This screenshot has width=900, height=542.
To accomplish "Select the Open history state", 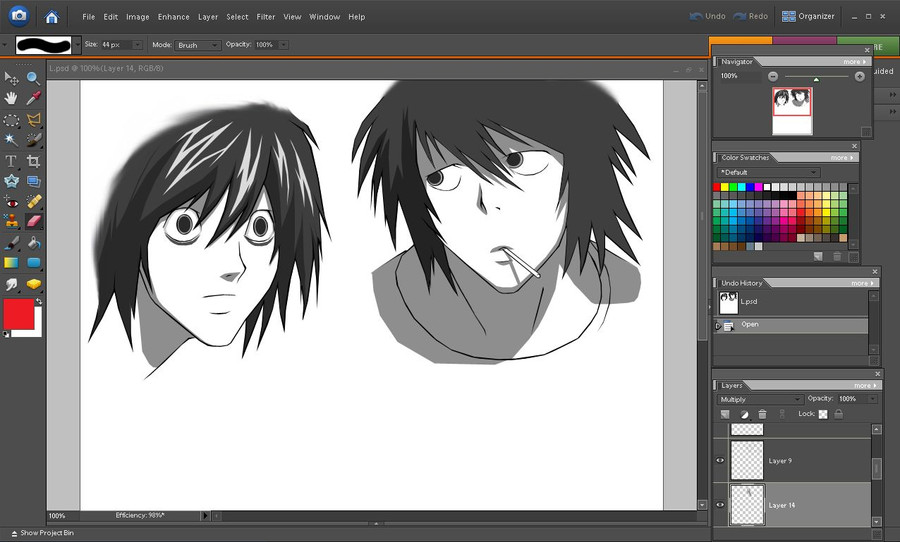I will (791, 325).
